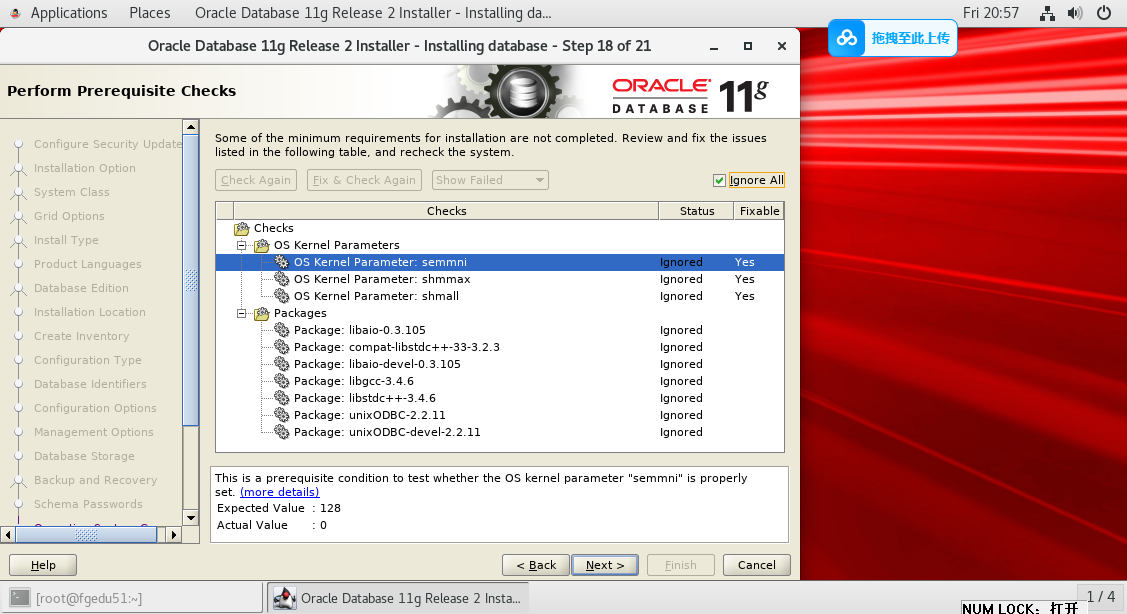This screenshot has width=1127, height=614.
Task: Click the gear icon for compat-libstdc++-33-3.2.3
Action: coord(282,347)
